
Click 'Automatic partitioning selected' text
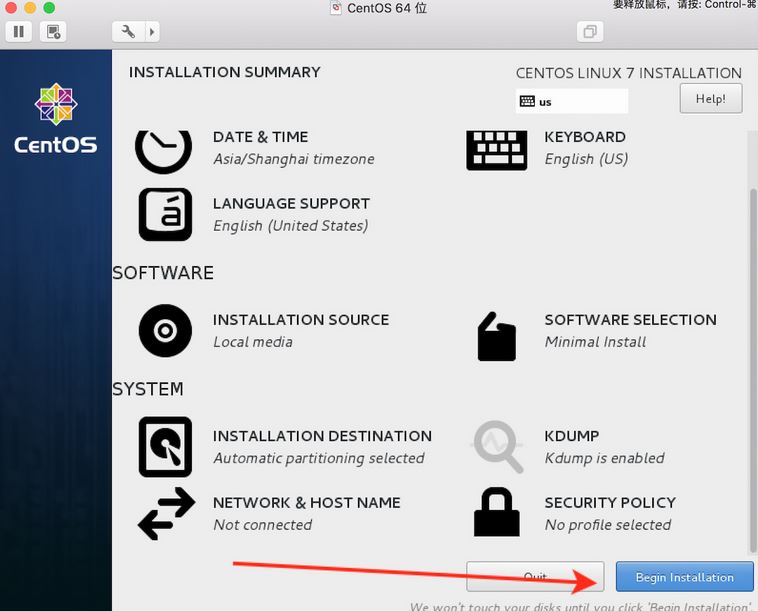coord(319,458)
